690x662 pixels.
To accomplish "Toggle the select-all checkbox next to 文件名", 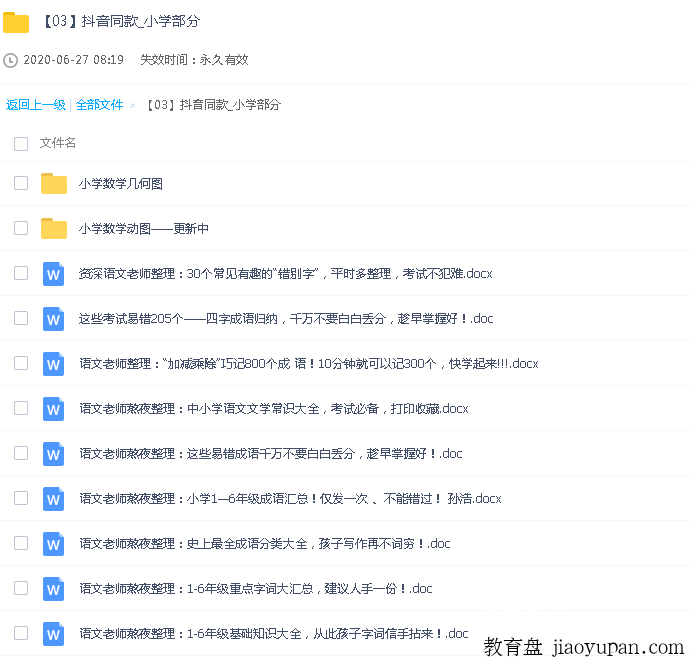I will [x=21, y=143].
